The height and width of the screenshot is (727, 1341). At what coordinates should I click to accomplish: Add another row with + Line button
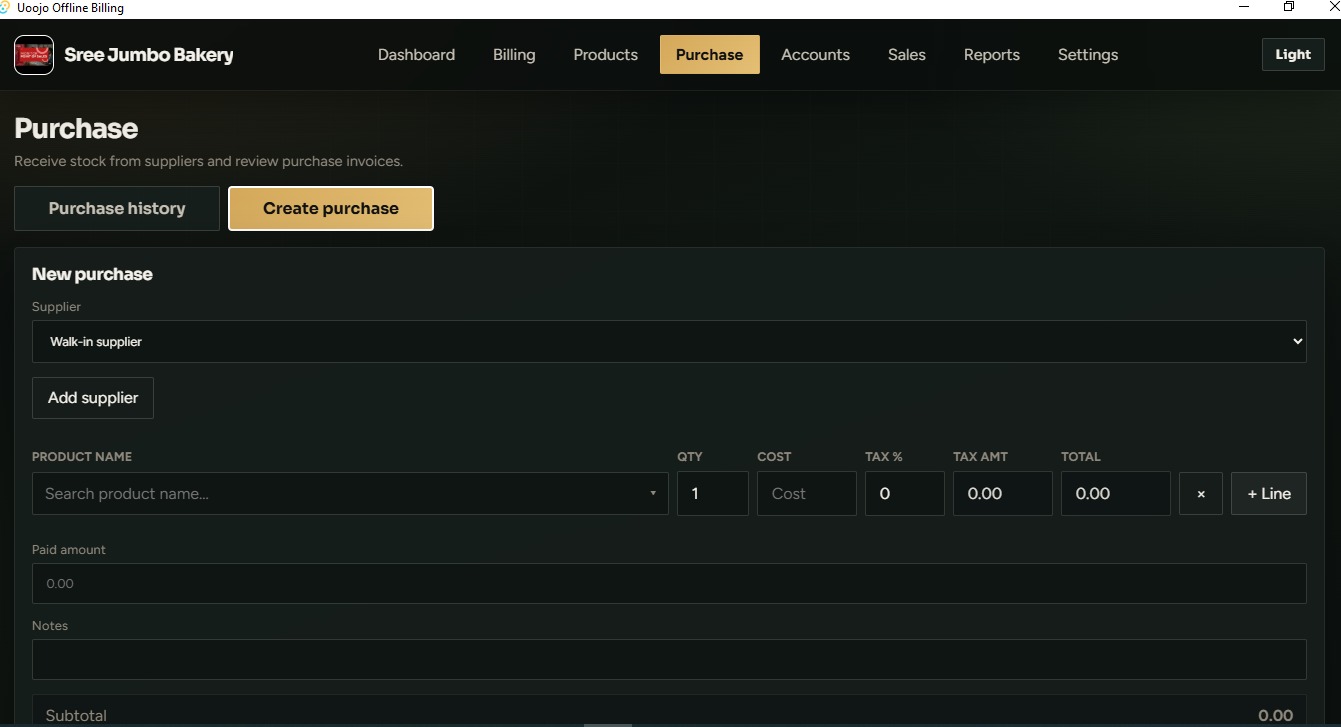point(1269,494)
